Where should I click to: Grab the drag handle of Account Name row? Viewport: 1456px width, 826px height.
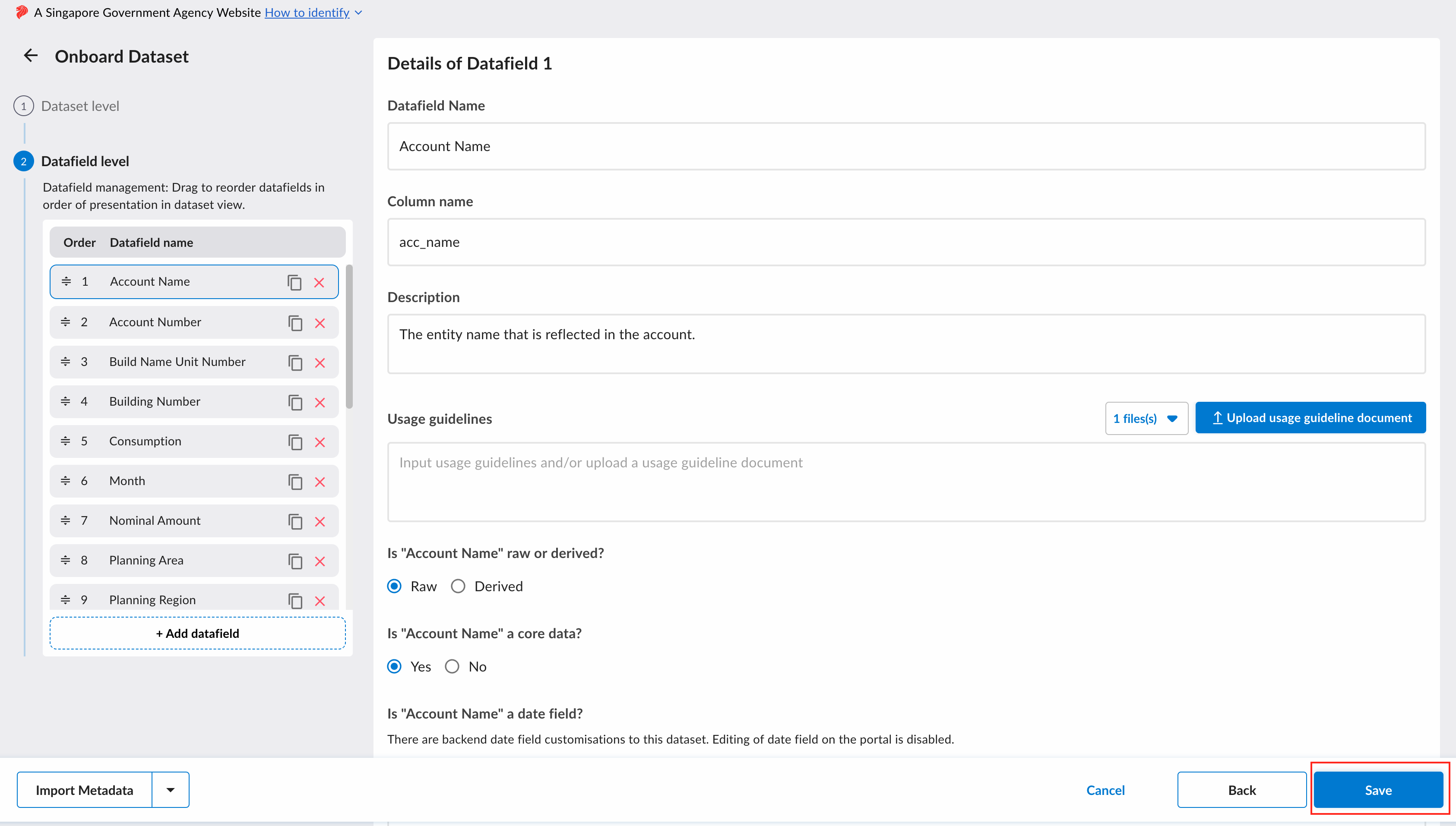pos(66,281)
